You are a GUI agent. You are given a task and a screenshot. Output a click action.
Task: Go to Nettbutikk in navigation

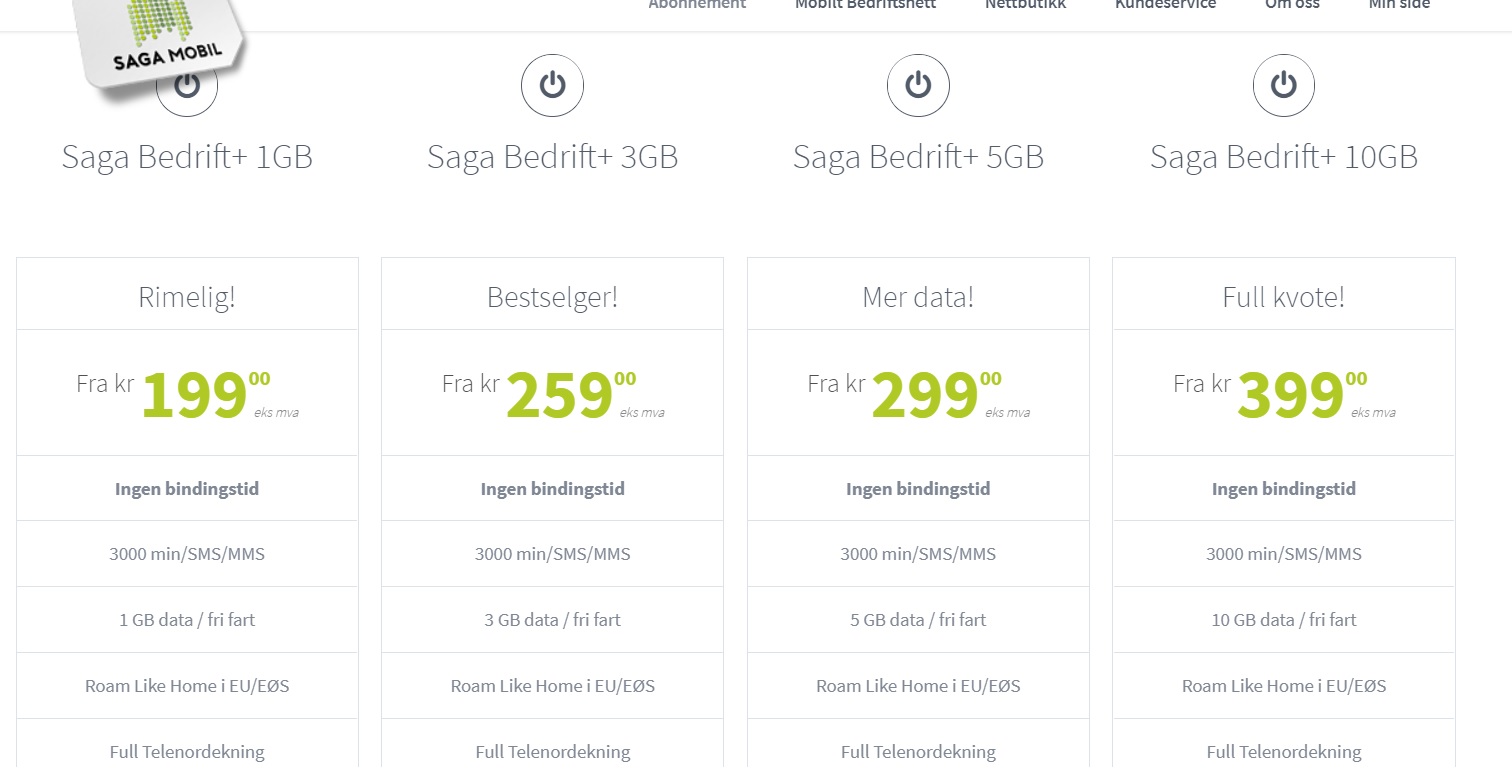[1025, 5]
